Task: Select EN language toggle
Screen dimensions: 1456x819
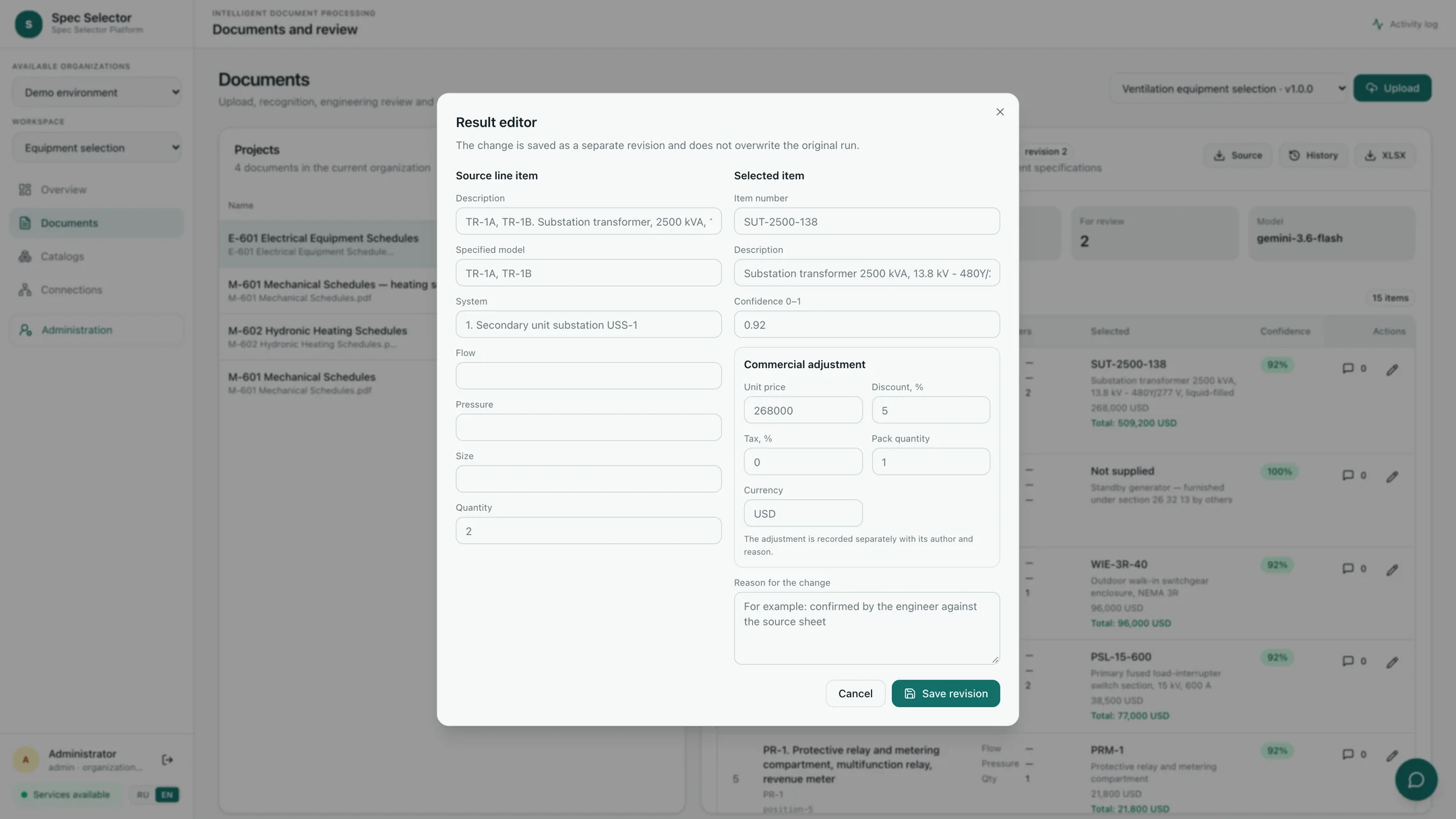Action: pyautogui.click(x=166, y=795)
